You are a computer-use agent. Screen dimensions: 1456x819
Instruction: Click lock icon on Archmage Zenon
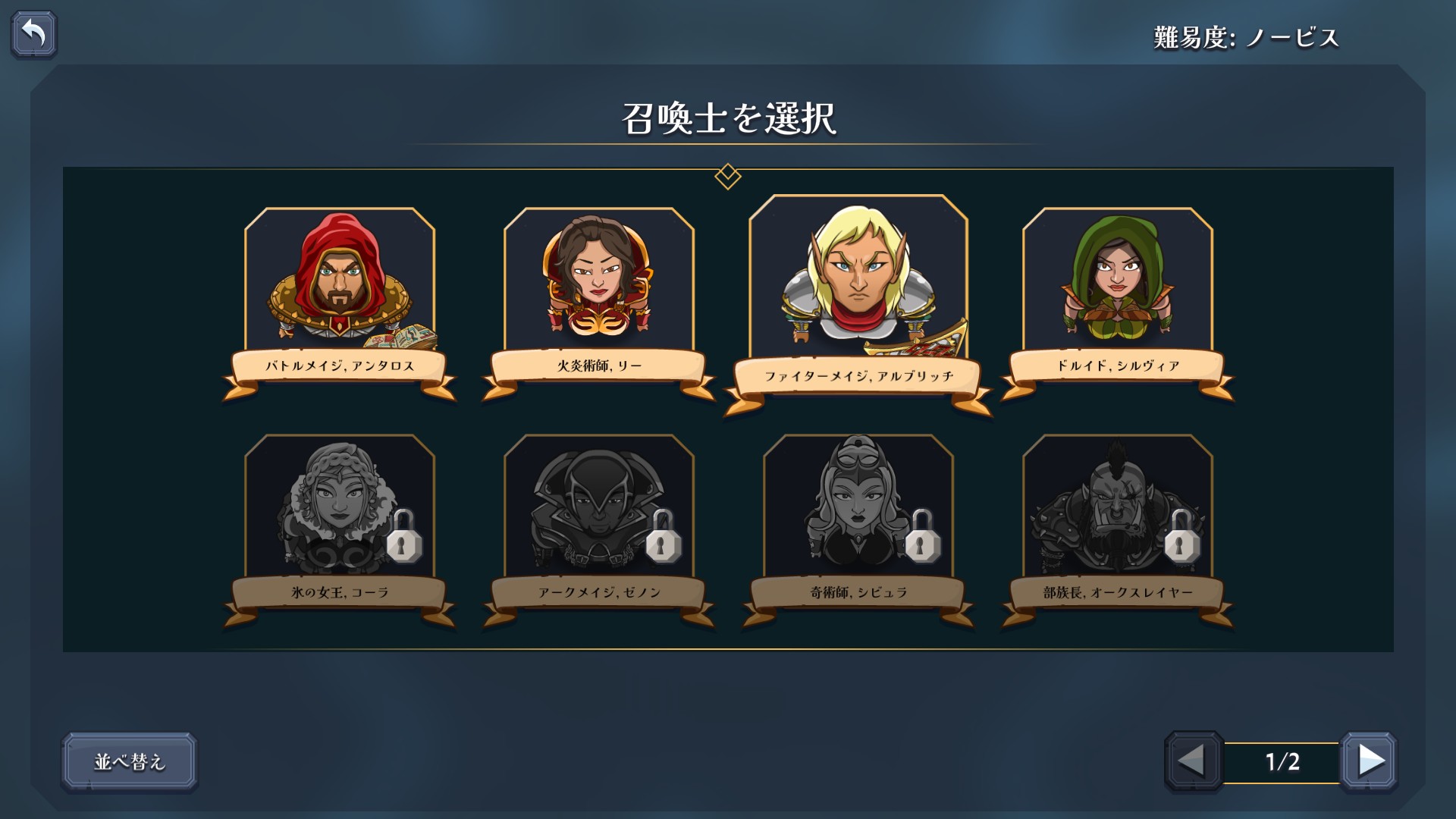pos(664,536)
